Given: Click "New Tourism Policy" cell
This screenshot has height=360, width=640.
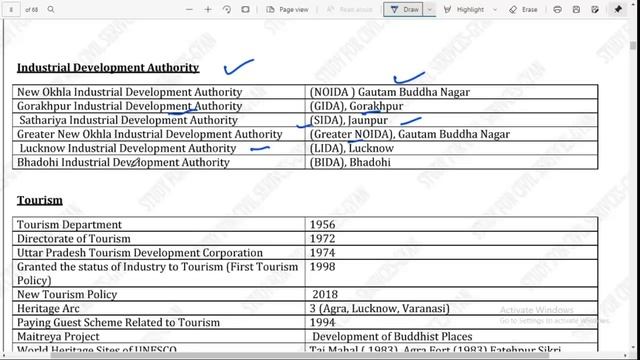Looking at the screenshot, I should [x=158, y=294].
